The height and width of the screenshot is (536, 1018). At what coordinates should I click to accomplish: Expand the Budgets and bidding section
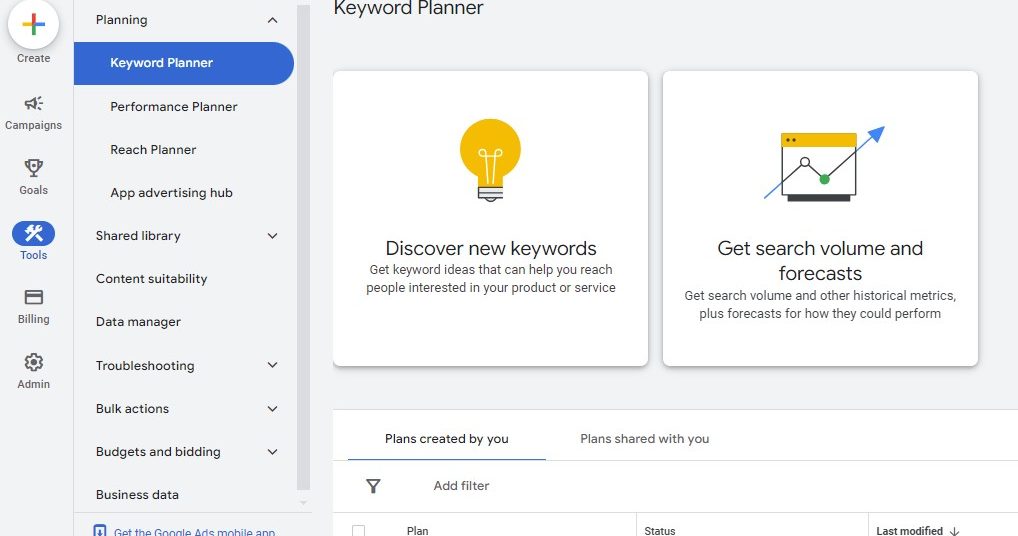pyautogui.click(x=272, y=452)
